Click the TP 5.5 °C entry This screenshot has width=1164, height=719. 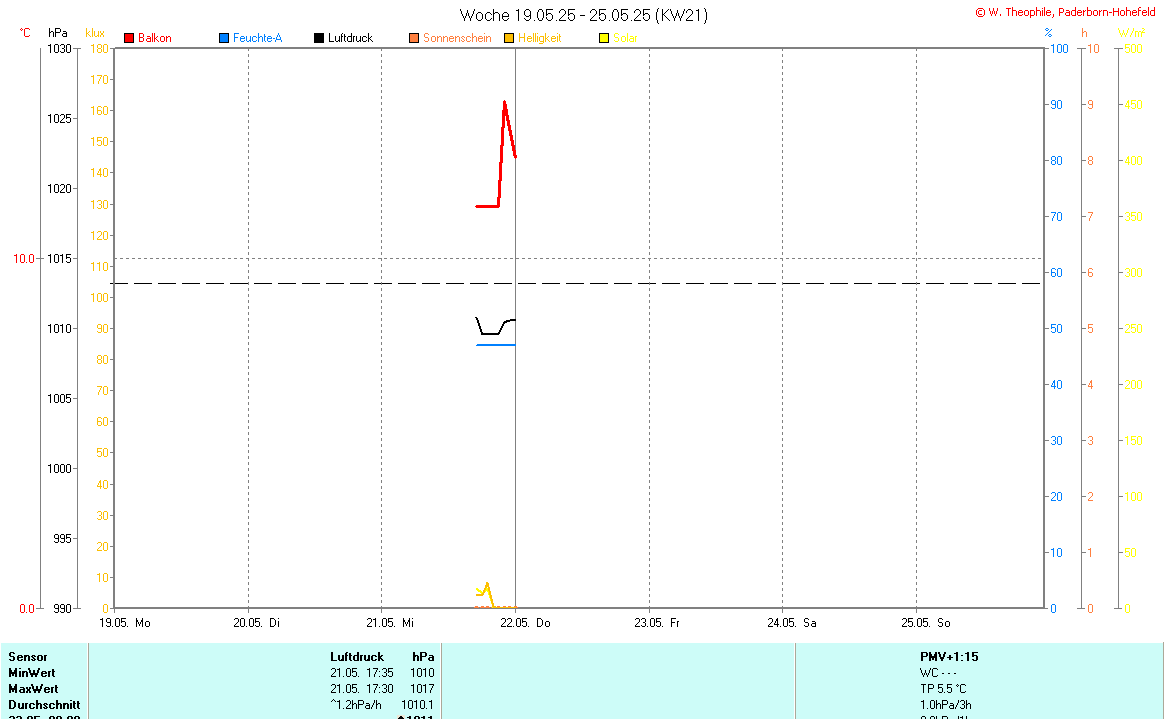[944, 689]
